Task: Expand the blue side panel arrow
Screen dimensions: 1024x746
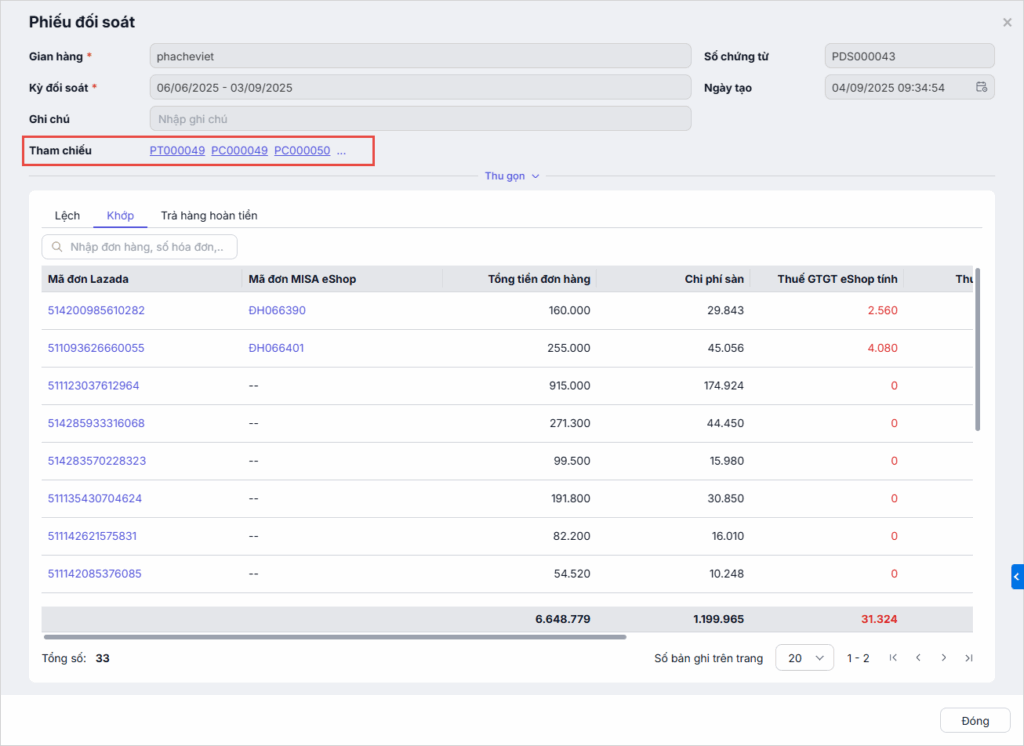Action: click(x=1017, y=577)
